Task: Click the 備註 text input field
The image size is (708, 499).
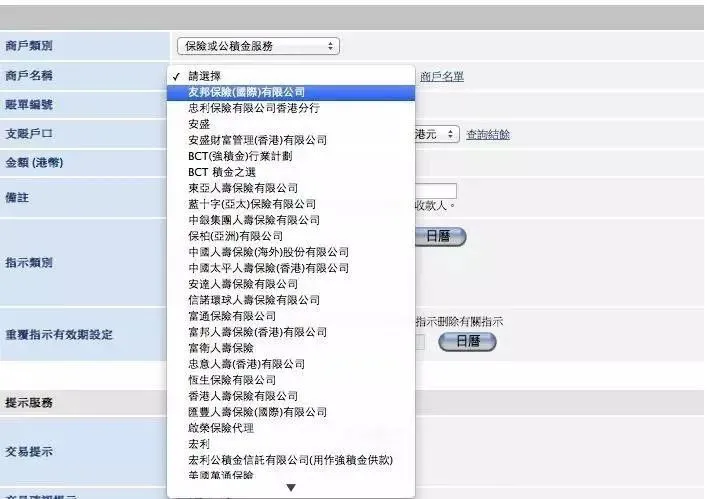Action: [x=436, y=191]
